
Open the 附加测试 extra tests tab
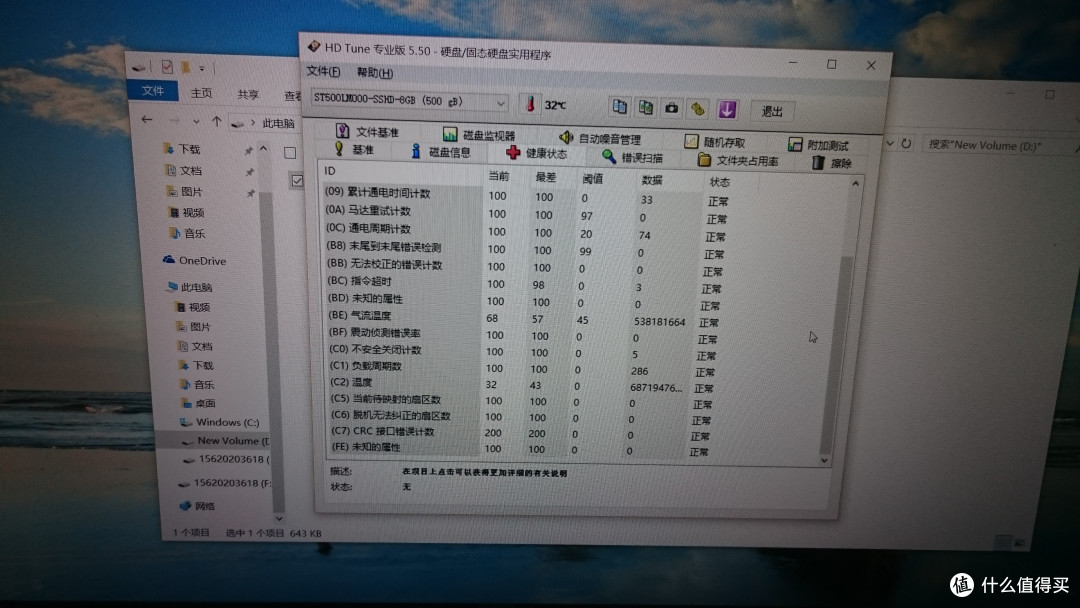(x=818, y=145)
